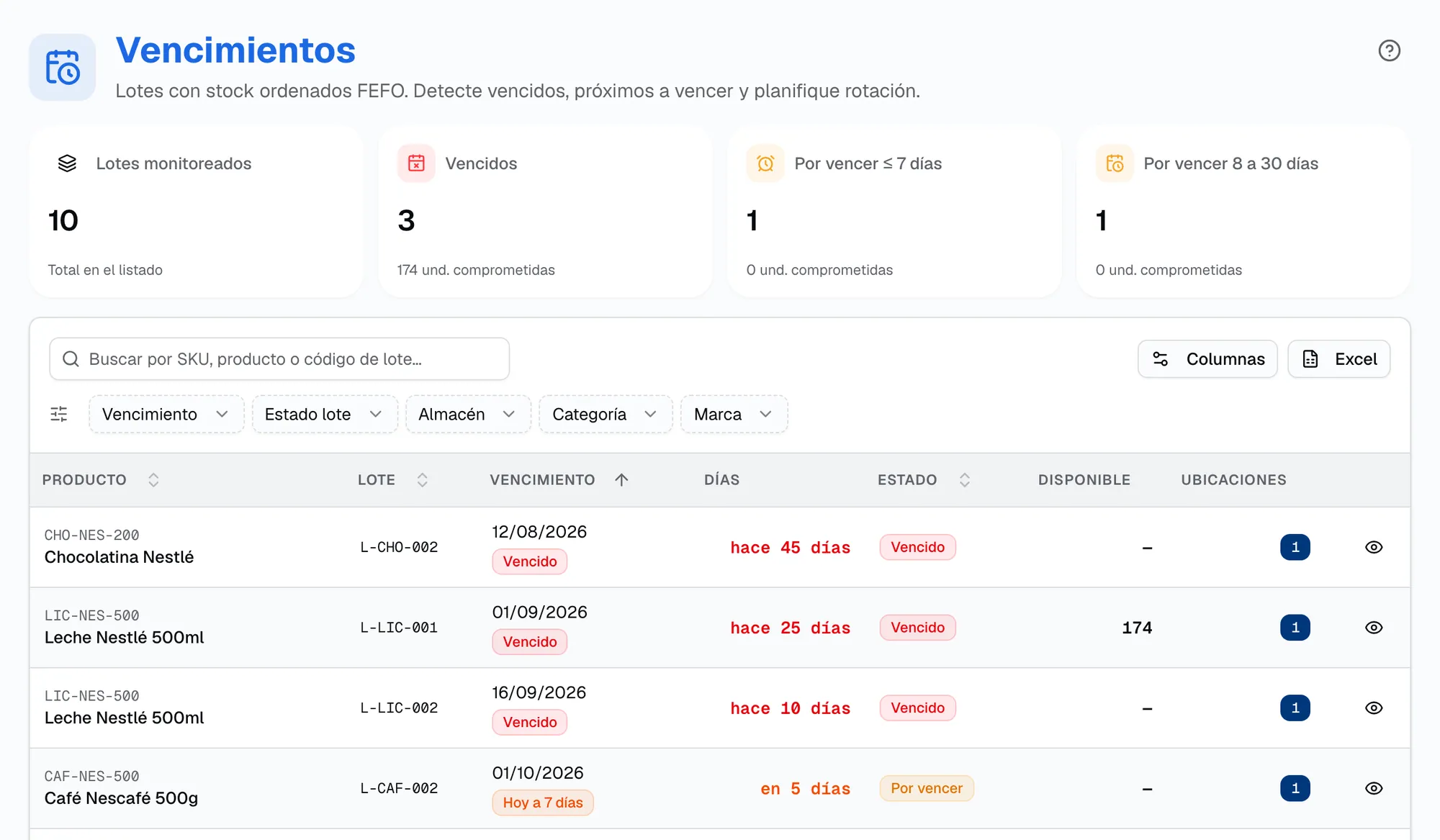Click 'hace 45 días' text
1440x840 pixels.
coord(791,548)
